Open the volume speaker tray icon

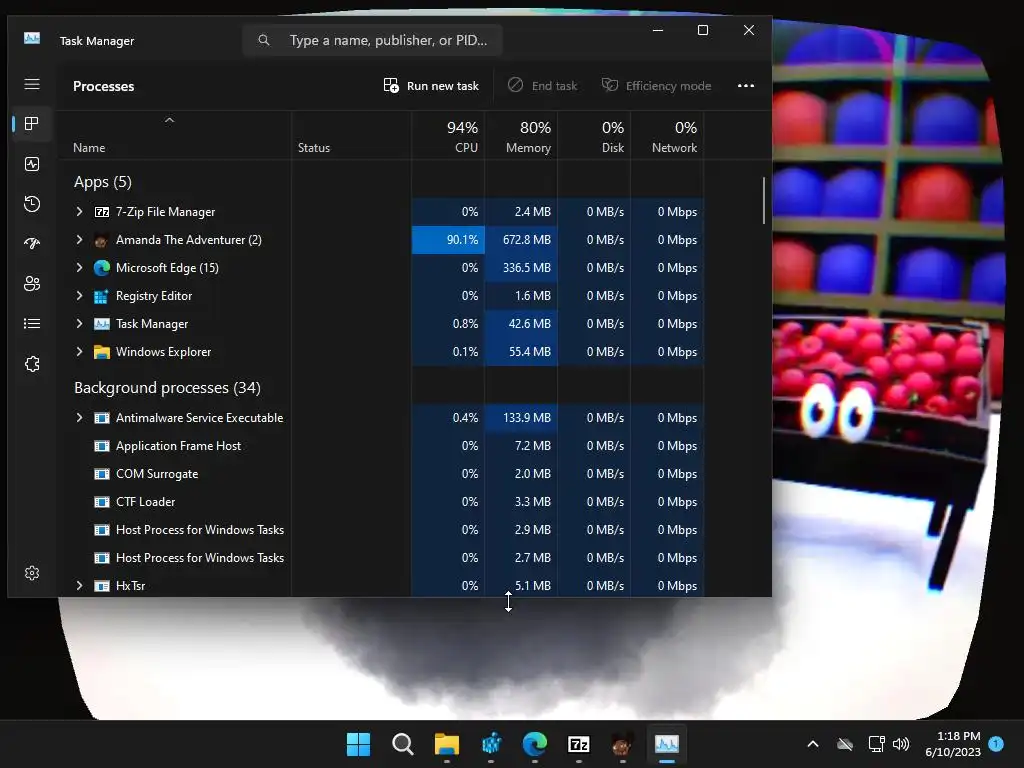coord(901,744)
